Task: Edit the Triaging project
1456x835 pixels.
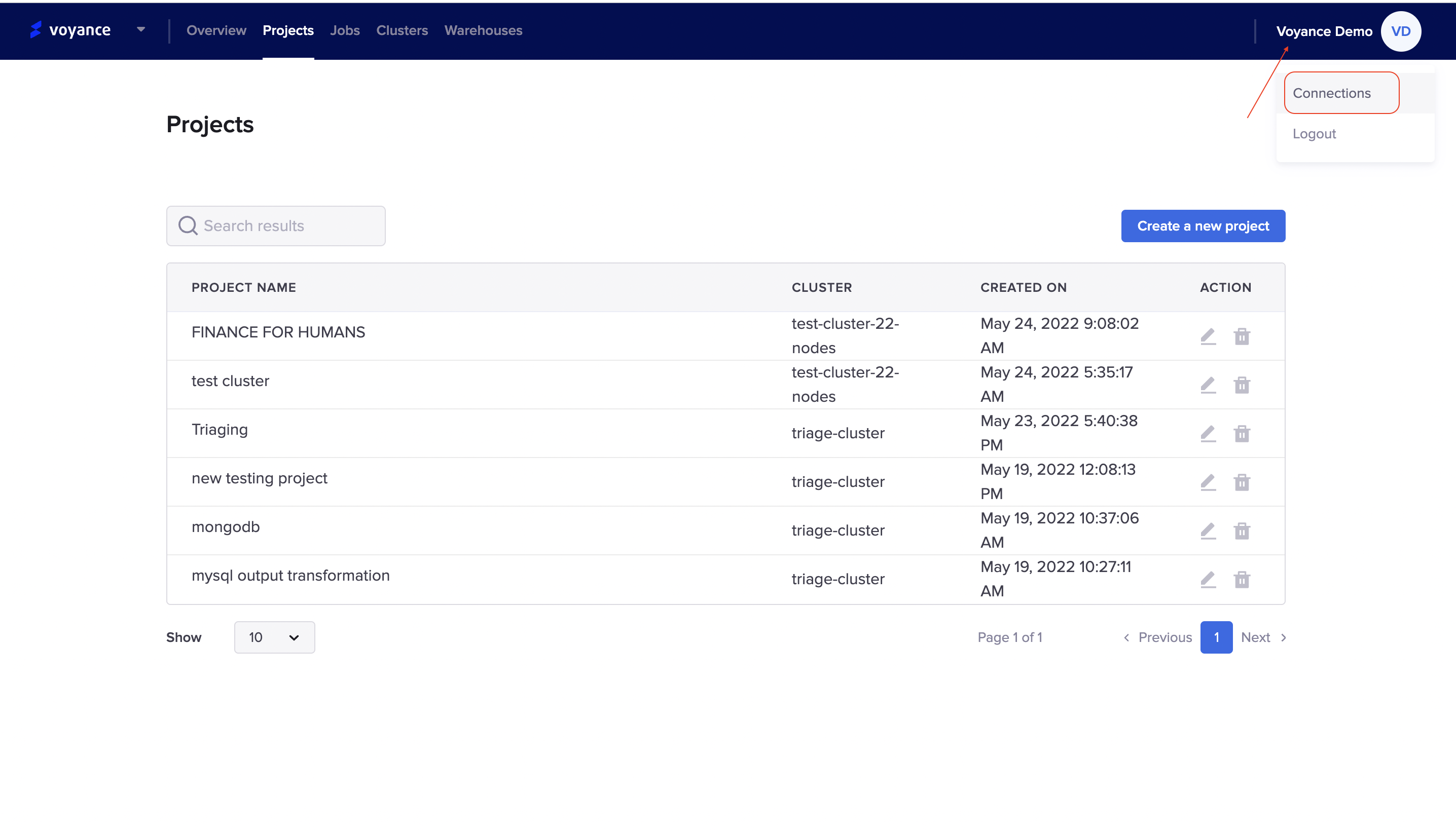Action: (1208, 434)
